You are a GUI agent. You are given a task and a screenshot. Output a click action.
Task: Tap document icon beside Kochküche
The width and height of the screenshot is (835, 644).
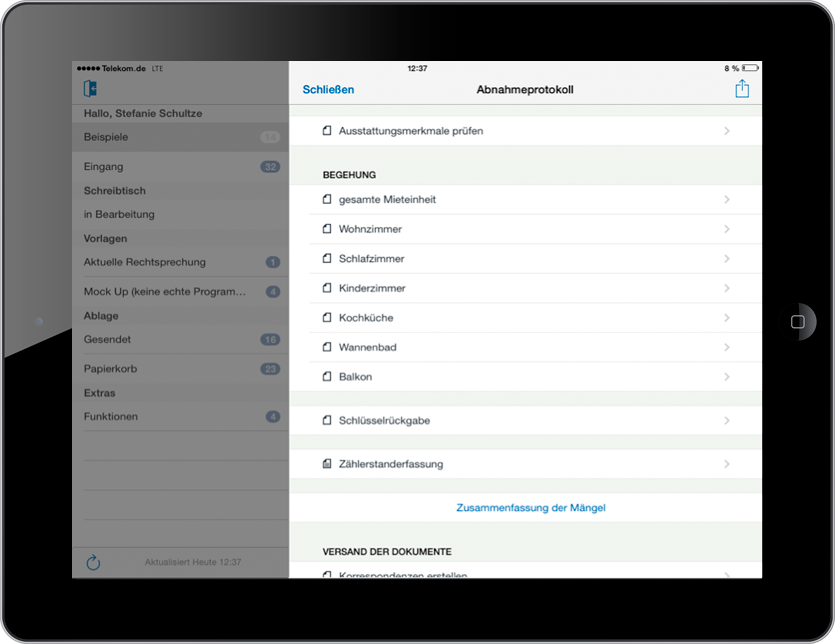tap(327, 317)
